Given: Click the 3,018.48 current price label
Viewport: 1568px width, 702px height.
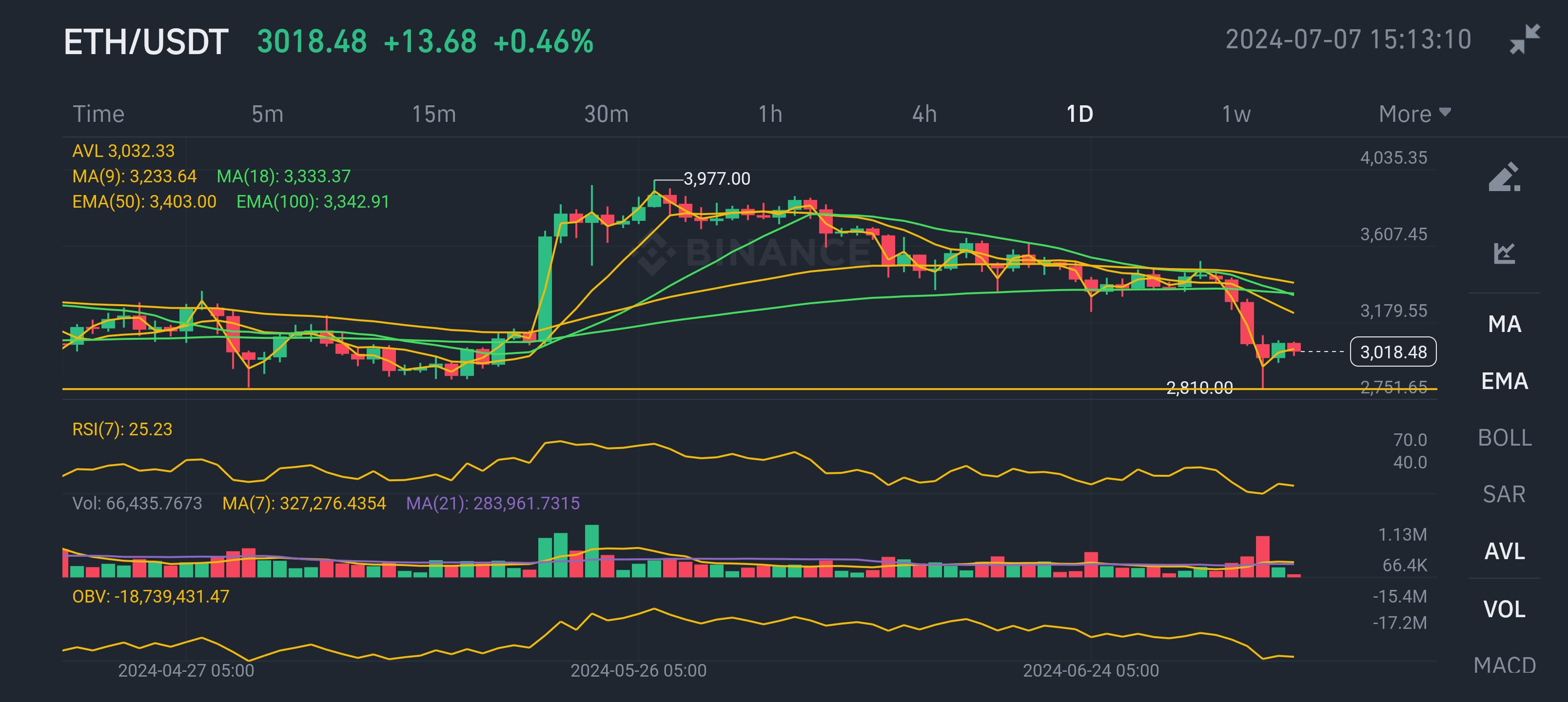Looking at the screenshot, I should click(1392, 352).
